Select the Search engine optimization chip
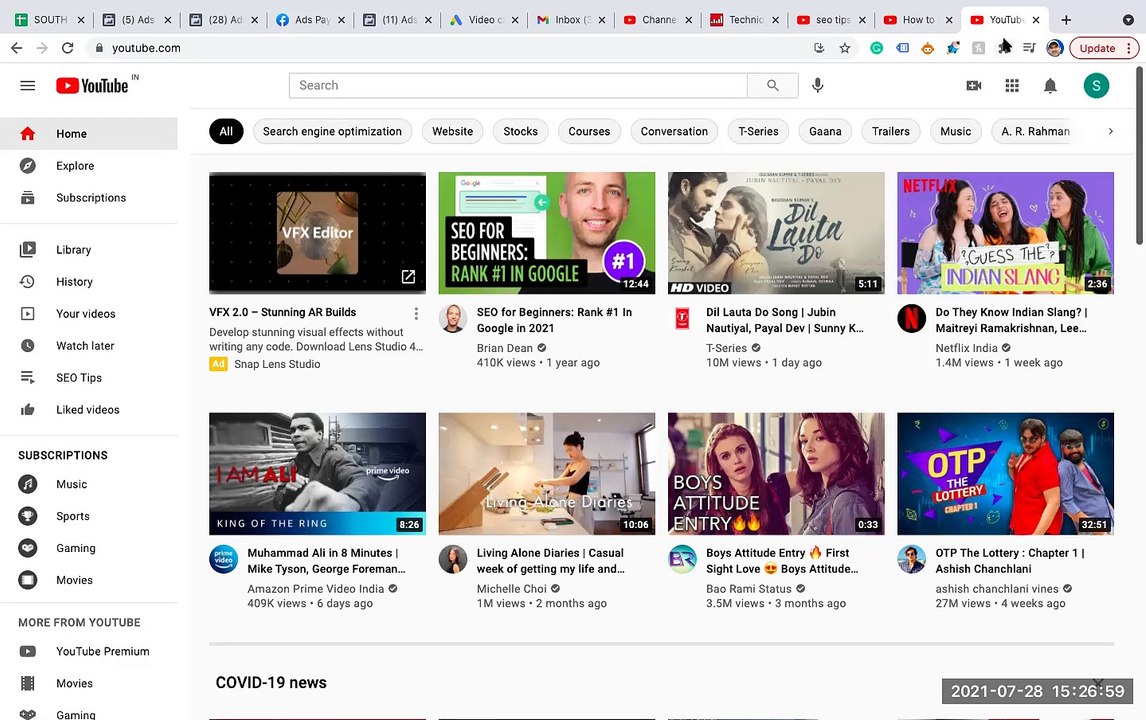 [x=333, y=132]
